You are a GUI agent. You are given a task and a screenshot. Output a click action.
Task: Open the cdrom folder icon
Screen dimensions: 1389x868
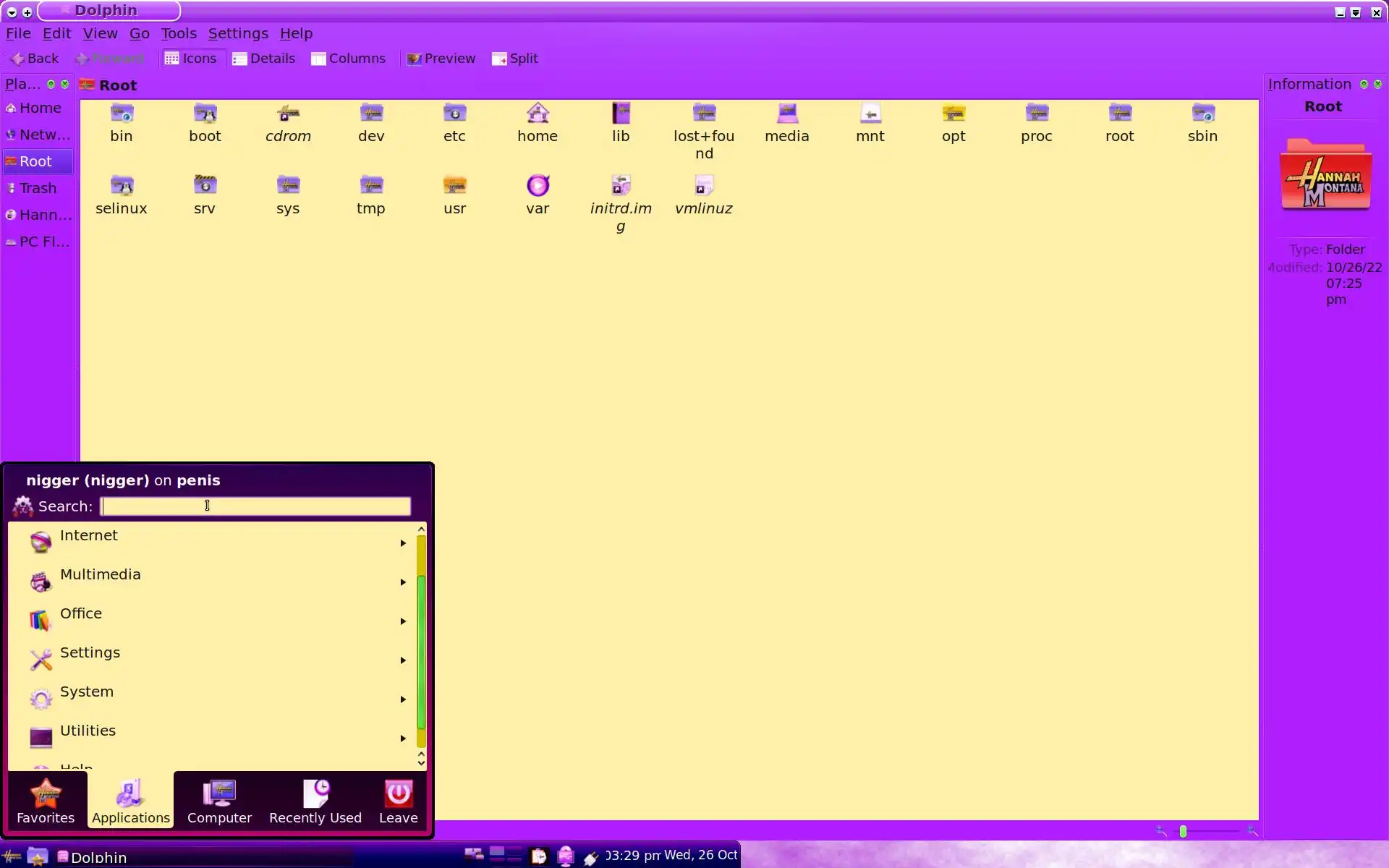tap(288, 114)
